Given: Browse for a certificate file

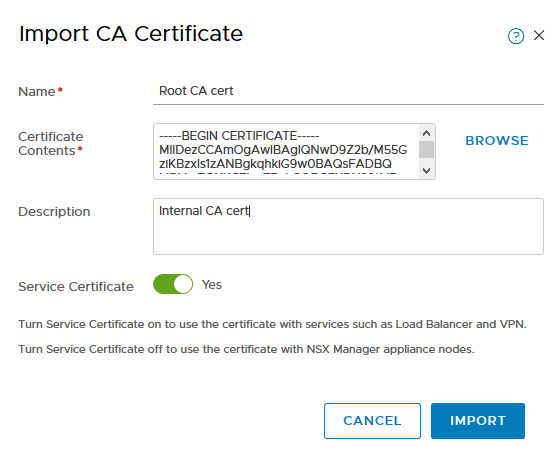Looking at the screenshot, I should pyautogui.click(x=497, y=141).
